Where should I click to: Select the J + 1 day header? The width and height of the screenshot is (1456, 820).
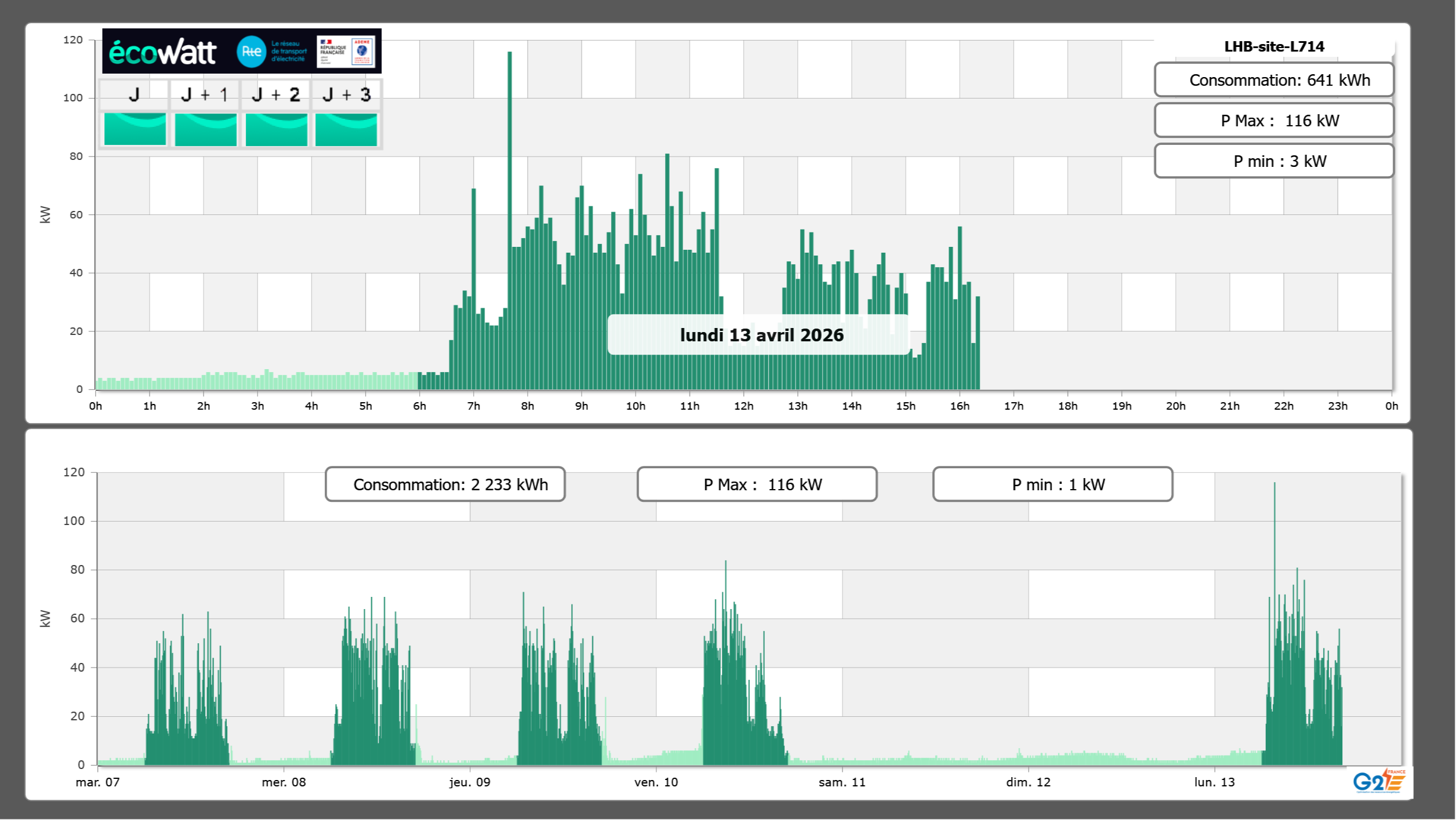[x=205, y=94]
